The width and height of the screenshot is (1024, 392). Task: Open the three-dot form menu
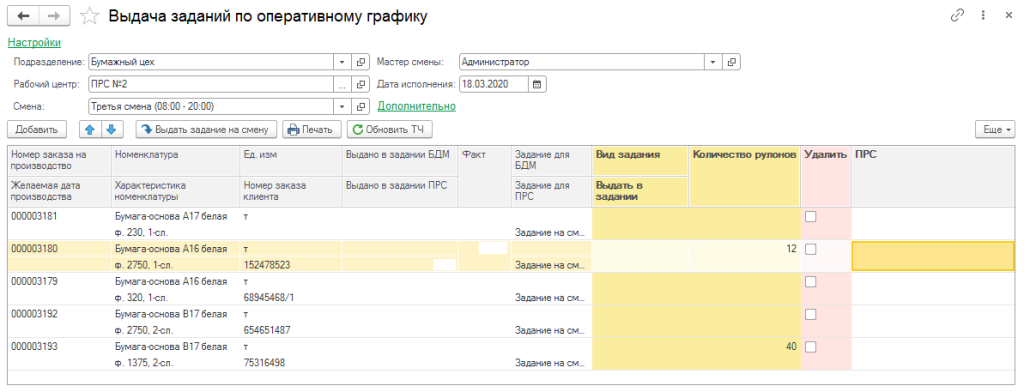(982, 16)
